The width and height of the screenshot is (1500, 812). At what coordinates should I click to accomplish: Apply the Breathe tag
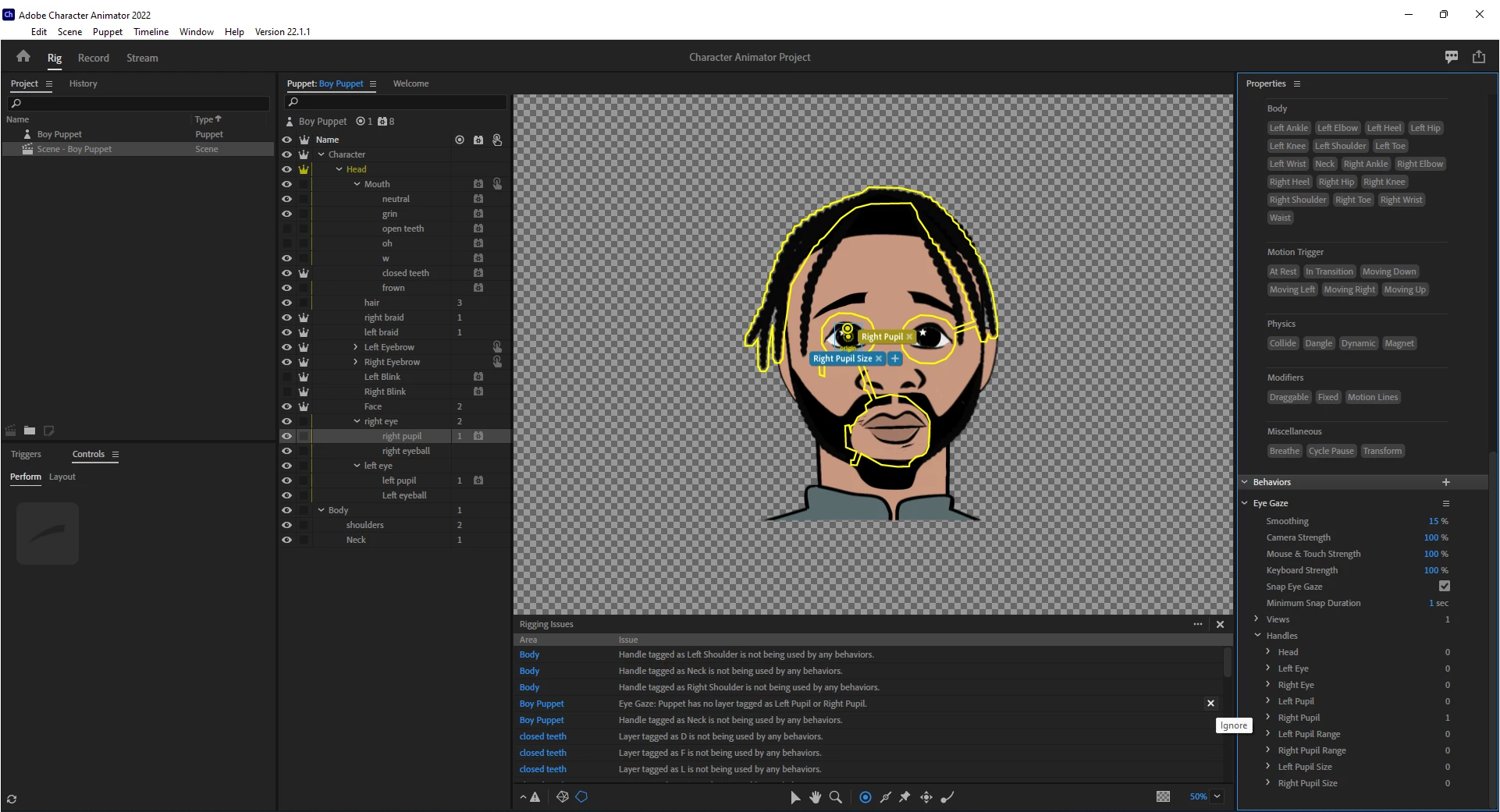coord(1285,451)
